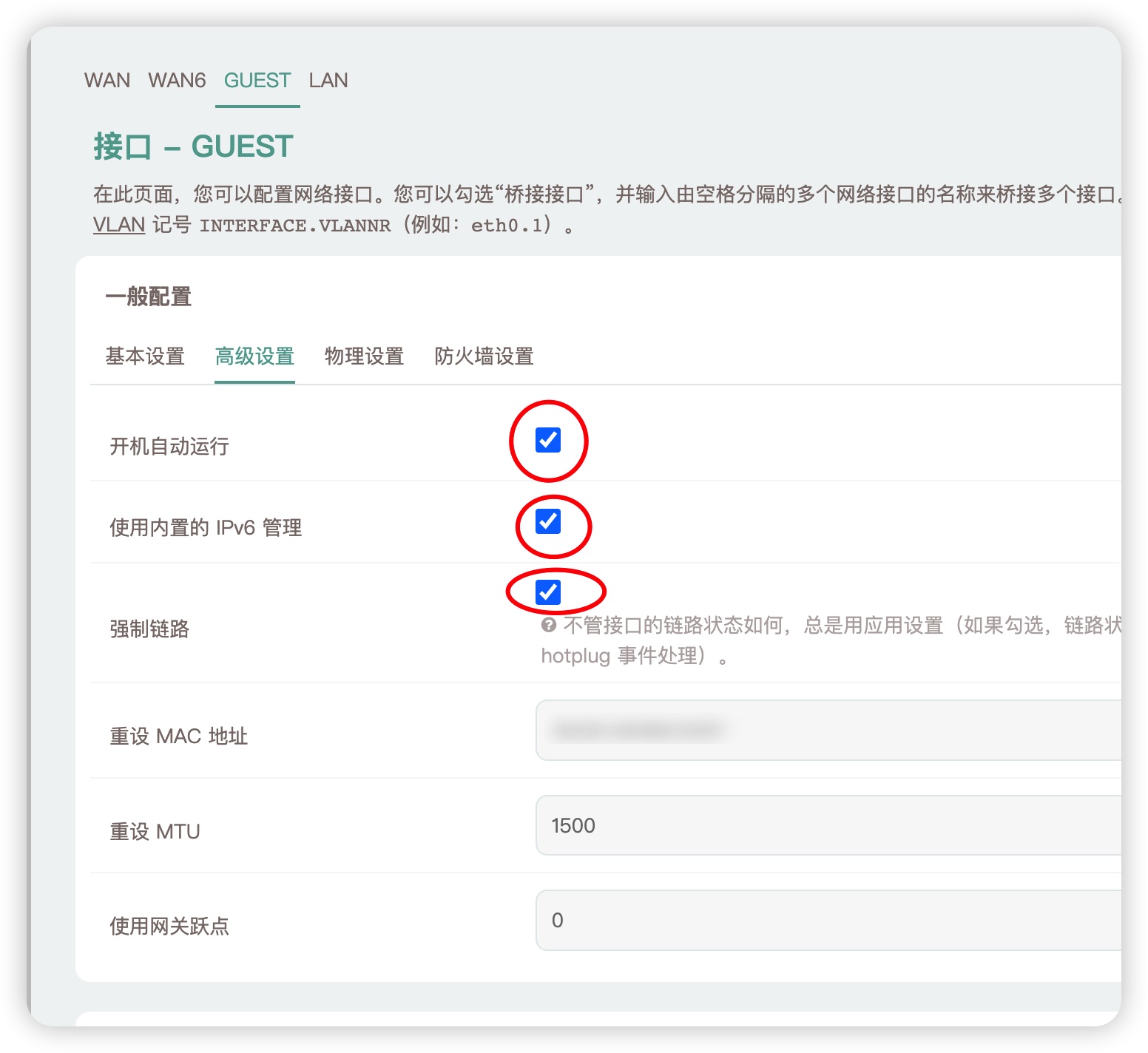Viewport: 1148px width, 1053px height.
Task: Click the 接口 – GUEST page heading
Action: 192,146
